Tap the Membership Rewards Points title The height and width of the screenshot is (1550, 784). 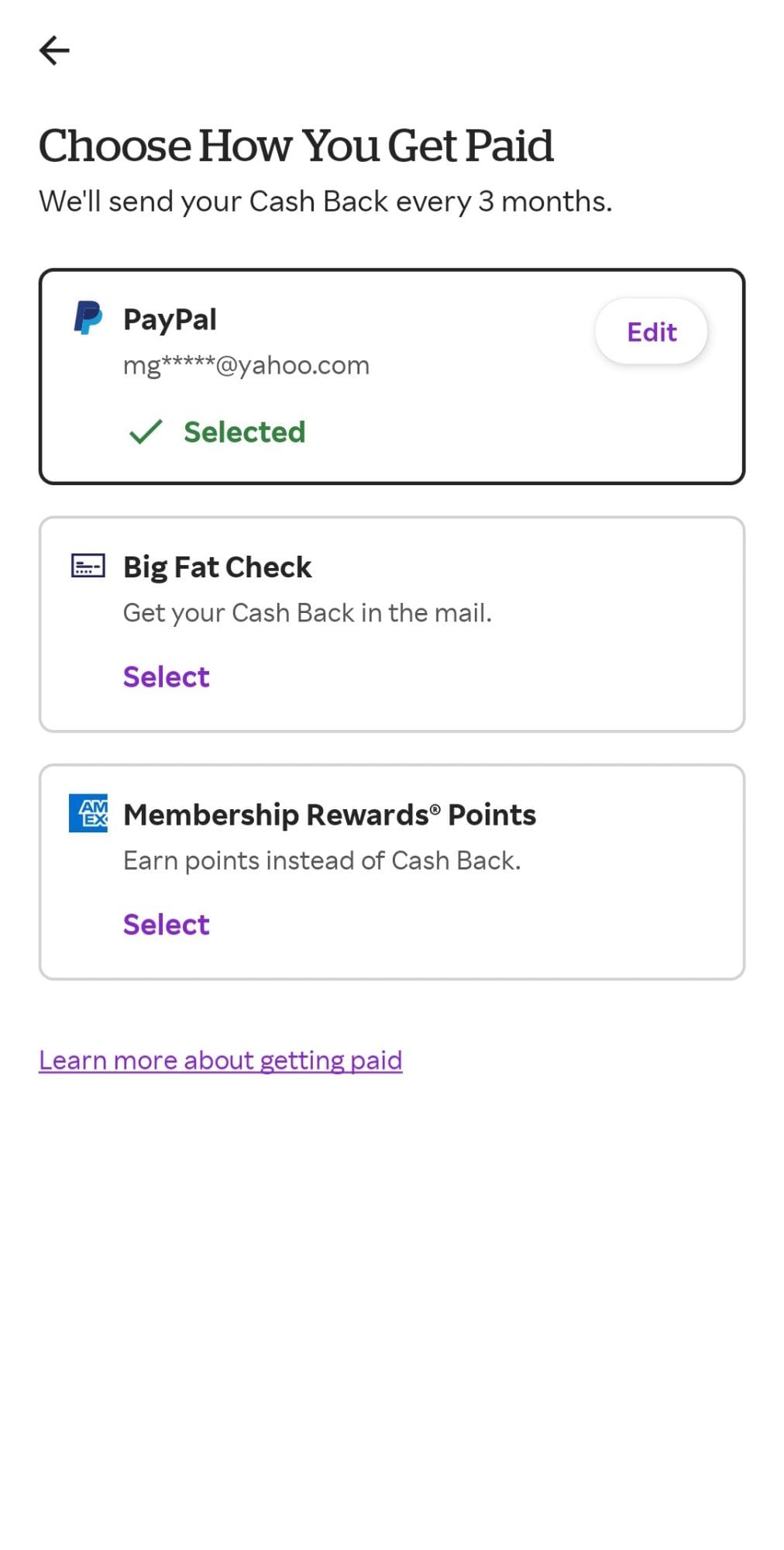point(329,815)
